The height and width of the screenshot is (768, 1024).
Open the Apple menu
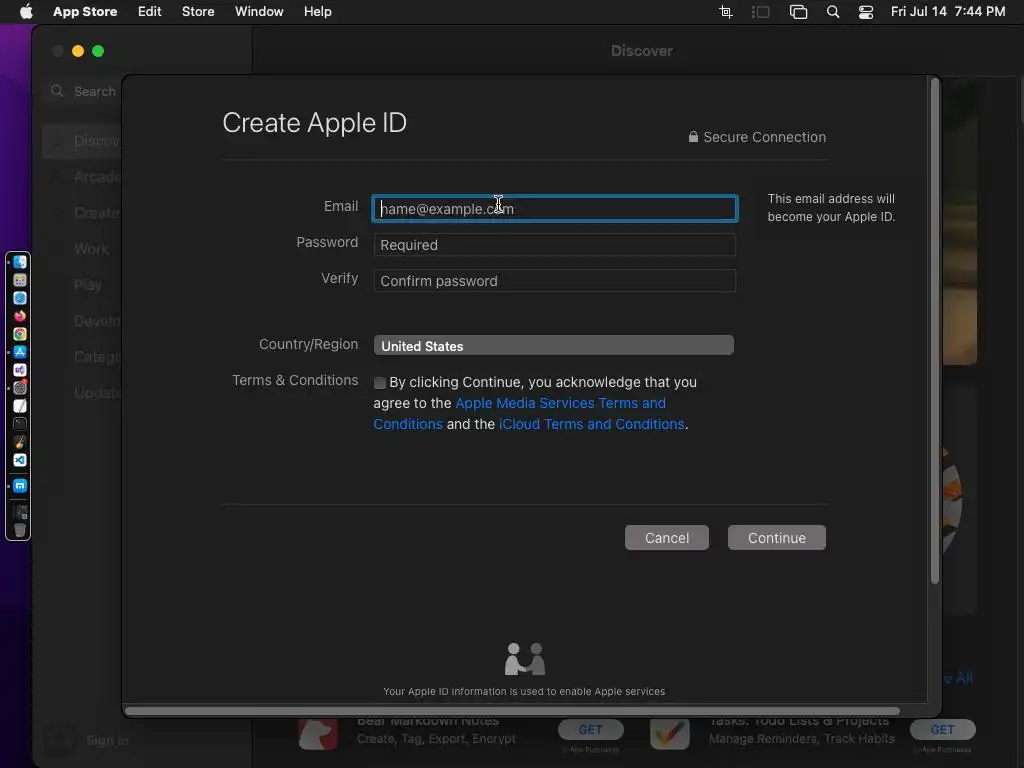coord(26,11)
